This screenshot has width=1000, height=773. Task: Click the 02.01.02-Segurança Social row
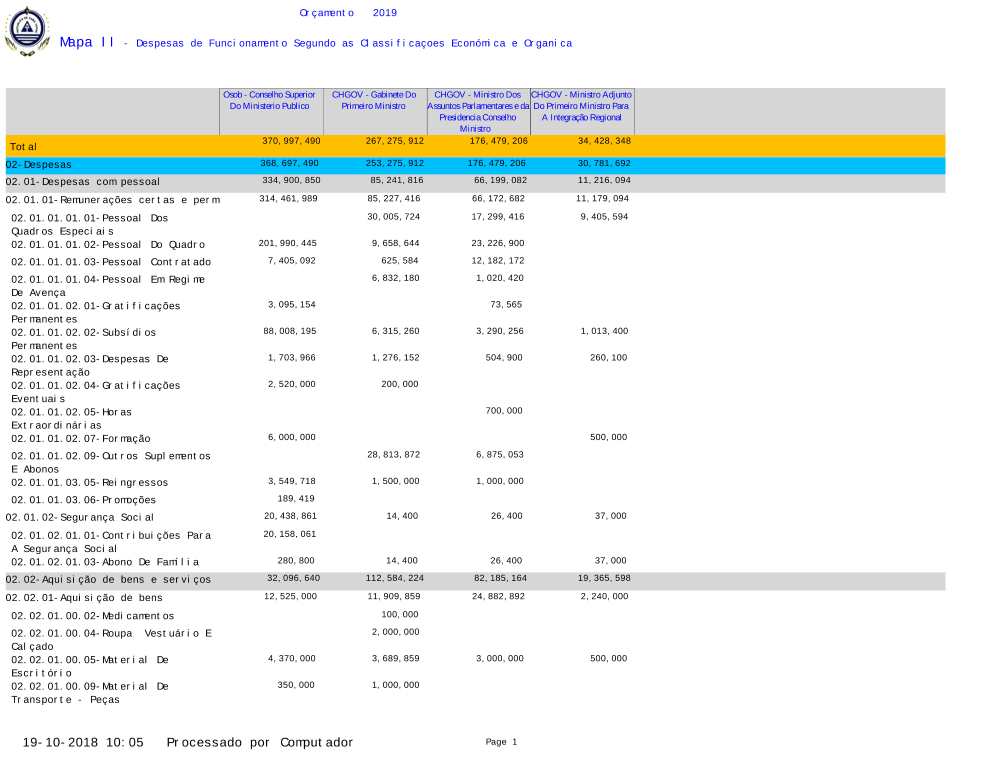(x=80, y=517)
